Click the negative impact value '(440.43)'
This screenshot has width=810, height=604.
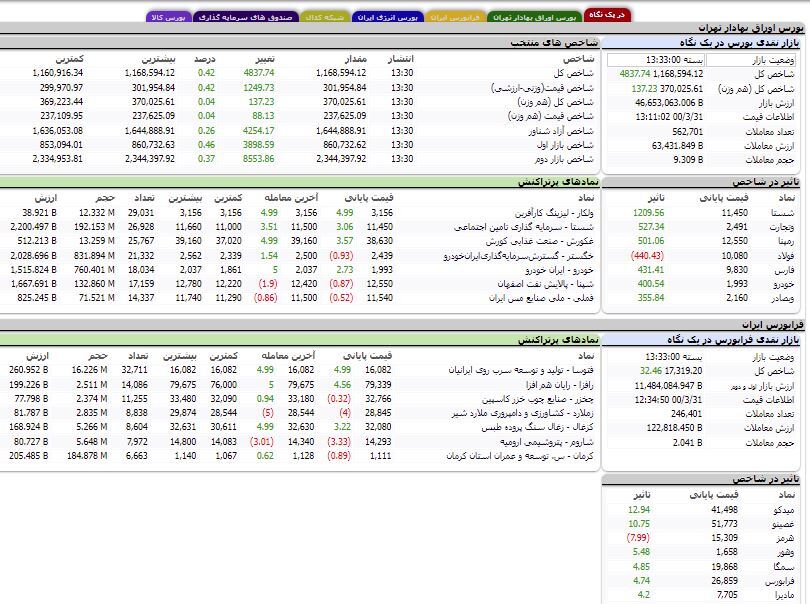[x=647, y=256]
